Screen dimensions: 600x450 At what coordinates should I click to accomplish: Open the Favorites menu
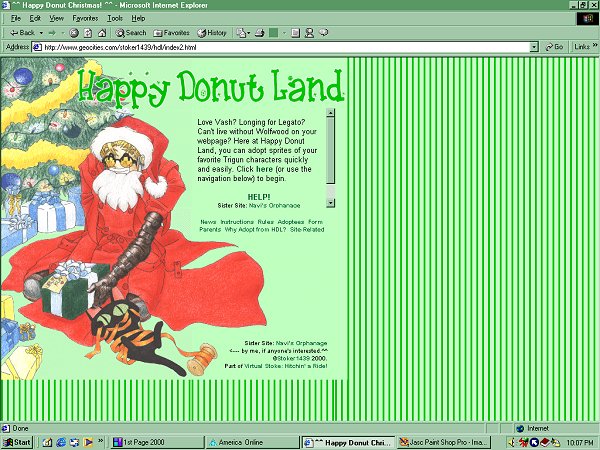(85, 18)
